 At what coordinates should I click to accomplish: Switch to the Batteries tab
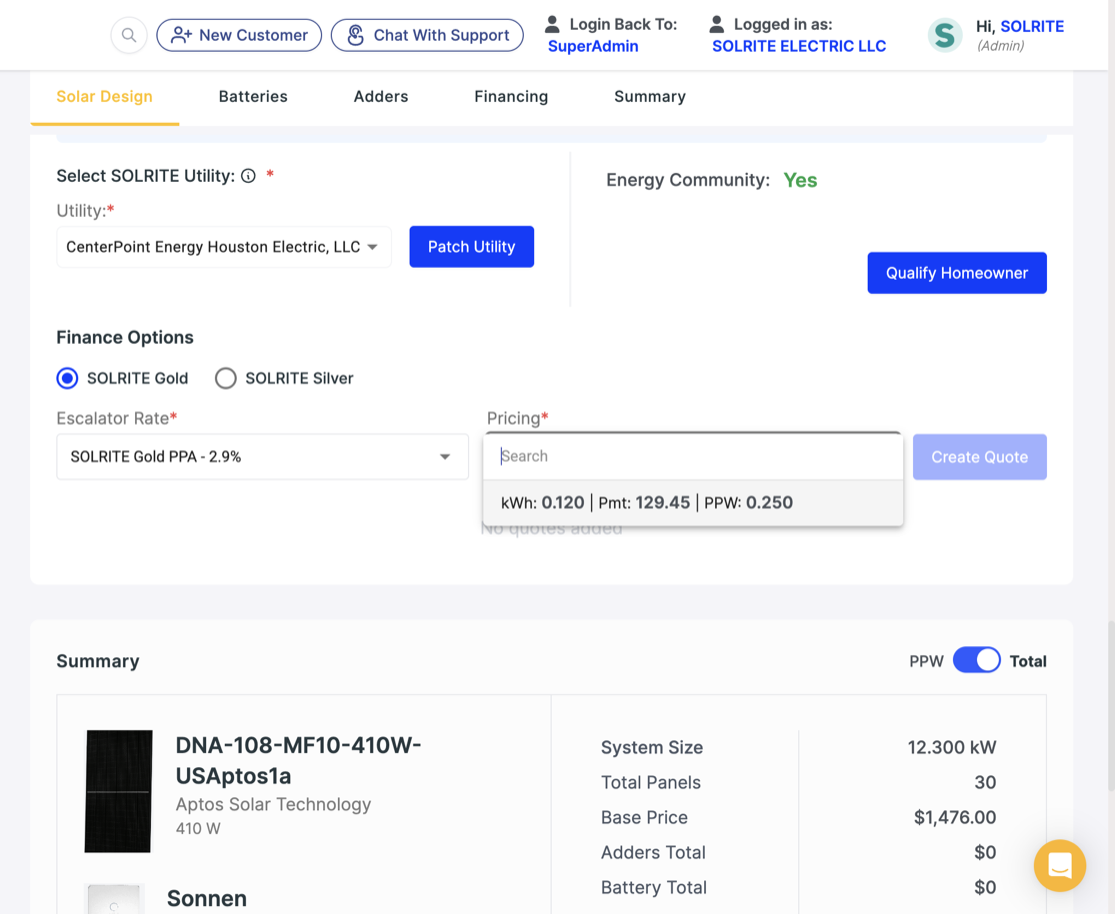pyautogui.click(x=253, y=97)
